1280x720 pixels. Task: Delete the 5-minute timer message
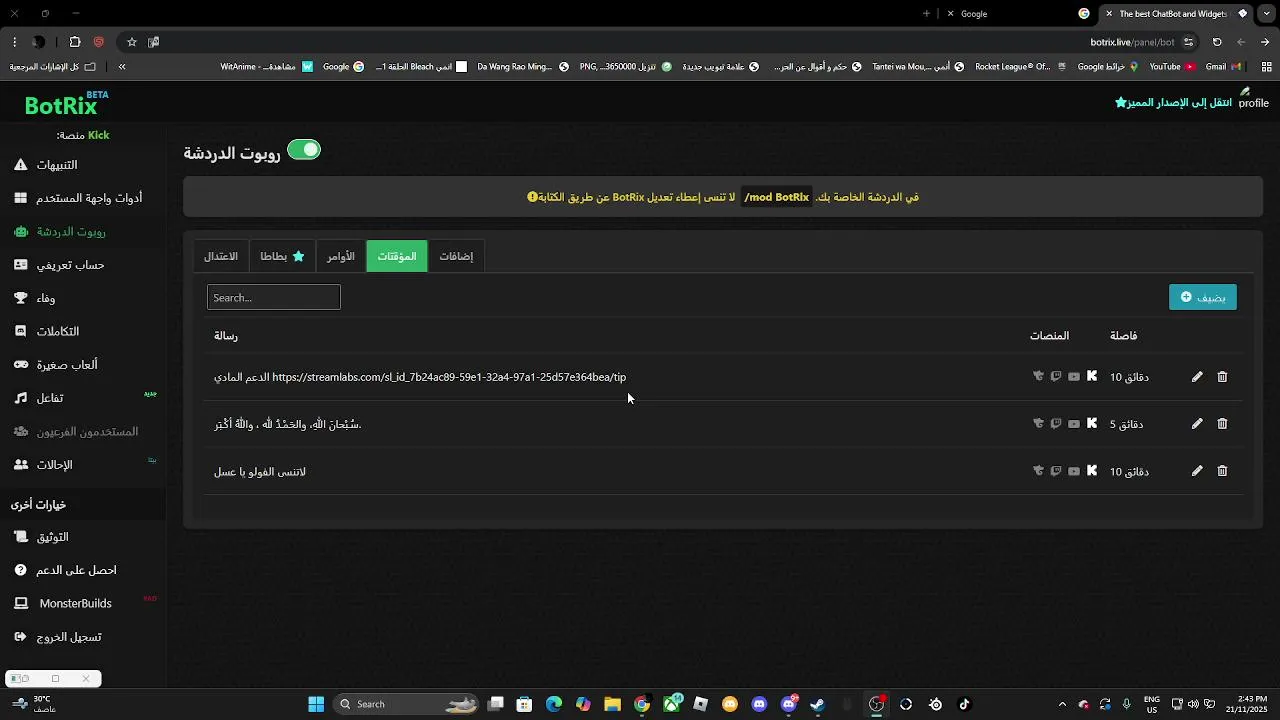click(x=1222, y=424)
